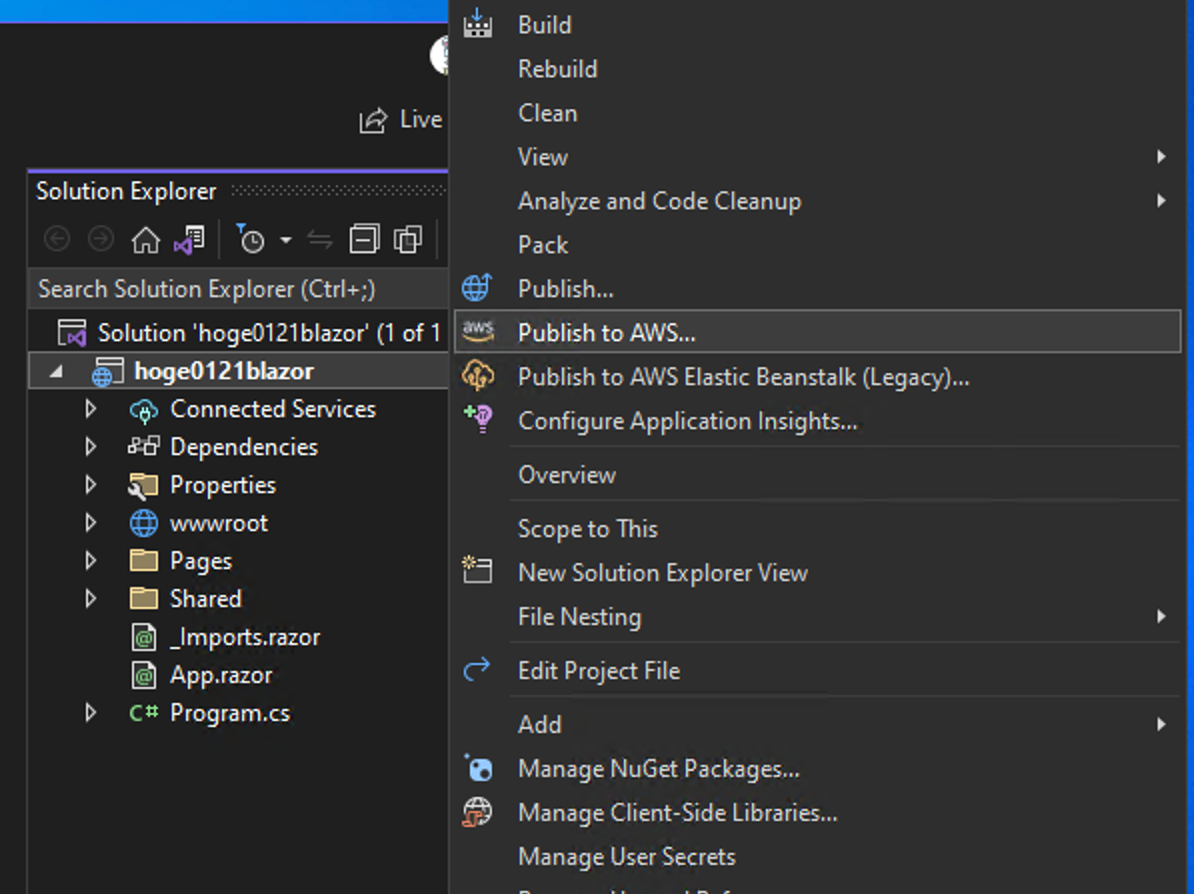Choose Manage NuGet Packages...
The height and width of the screenshot is (894, 1194).
coord(818,769)
